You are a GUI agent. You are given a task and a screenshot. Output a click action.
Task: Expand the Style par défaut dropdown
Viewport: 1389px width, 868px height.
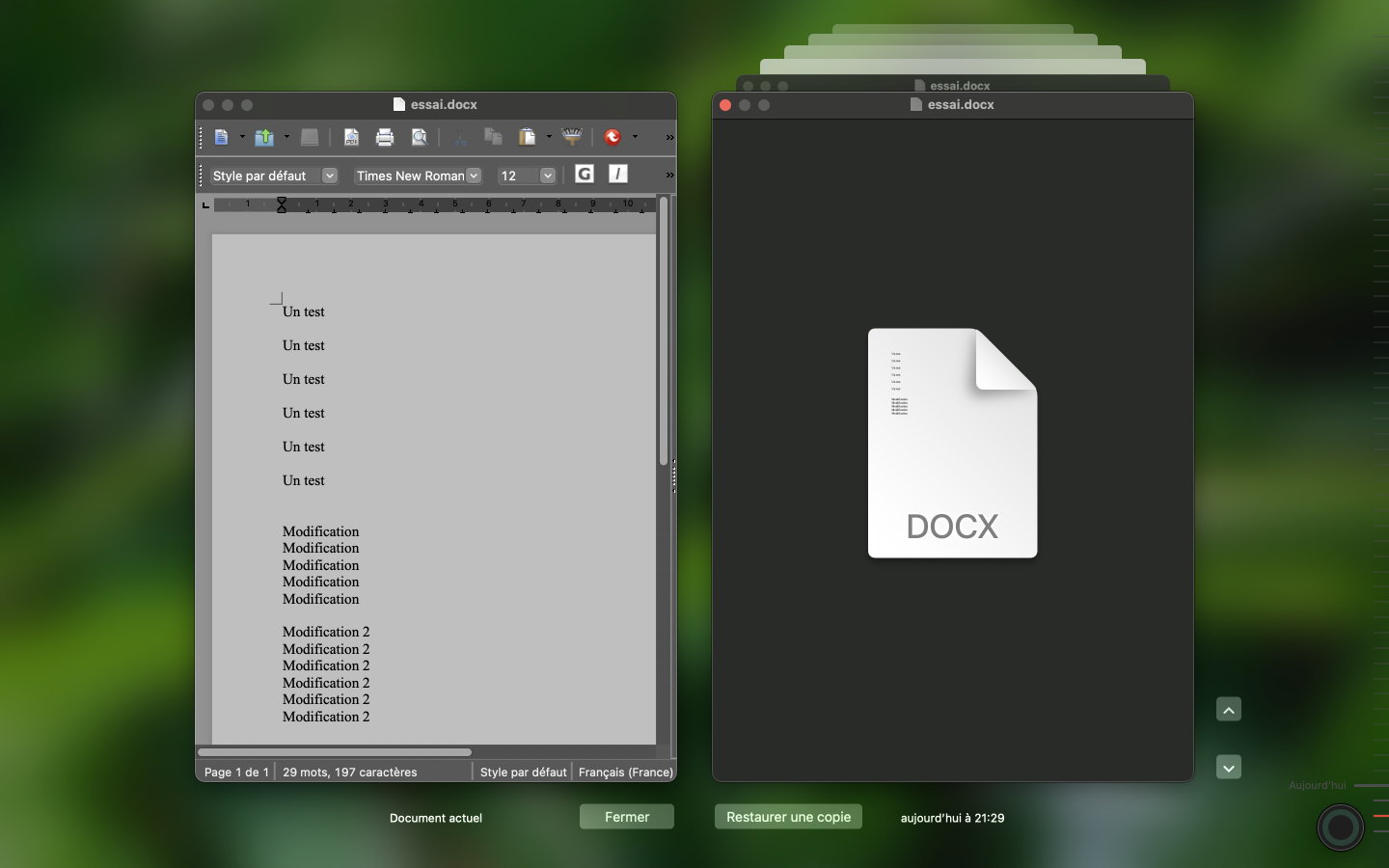[x=330, y=176]
